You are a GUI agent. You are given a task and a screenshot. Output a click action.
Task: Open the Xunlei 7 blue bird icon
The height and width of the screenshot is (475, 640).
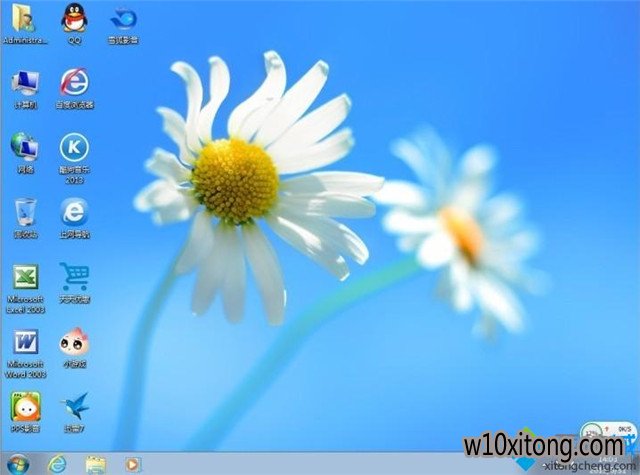tap(74, 406)
